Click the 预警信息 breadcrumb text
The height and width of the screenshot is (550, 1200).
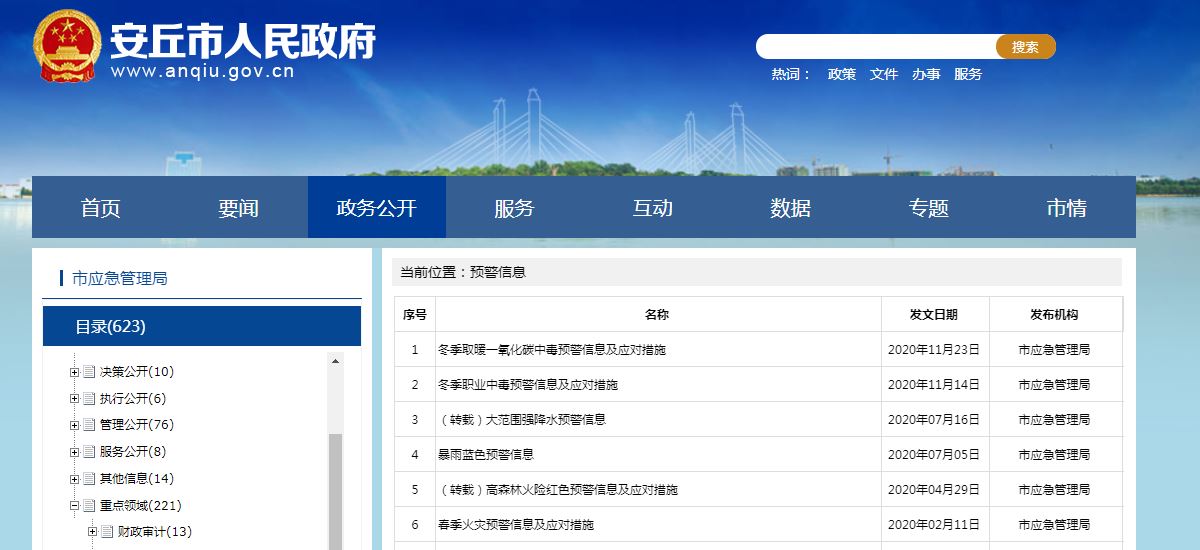[498, 272]
